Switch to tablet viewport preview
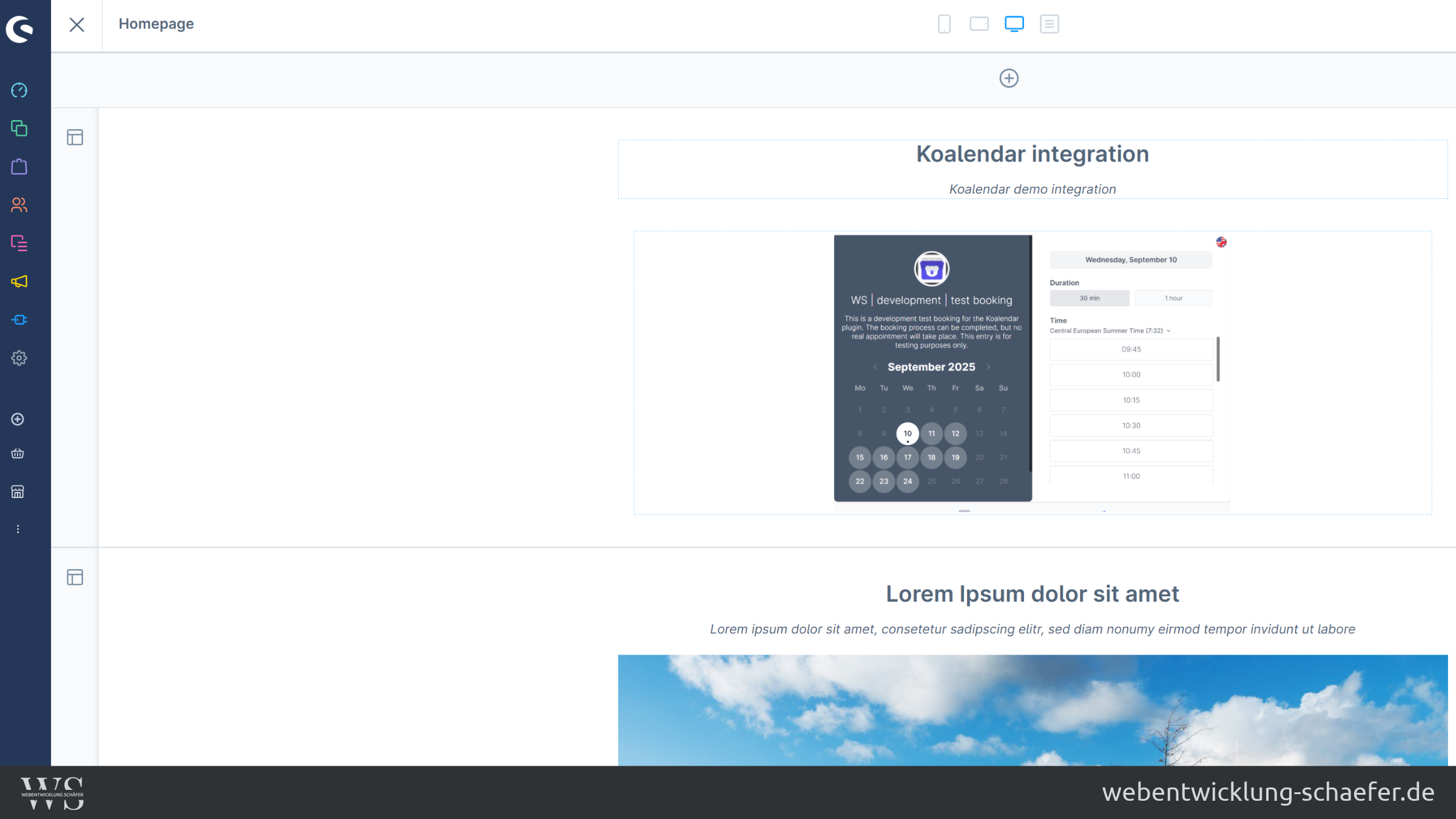The height and width of the screenshot is (819, 1456). [979, 24]
